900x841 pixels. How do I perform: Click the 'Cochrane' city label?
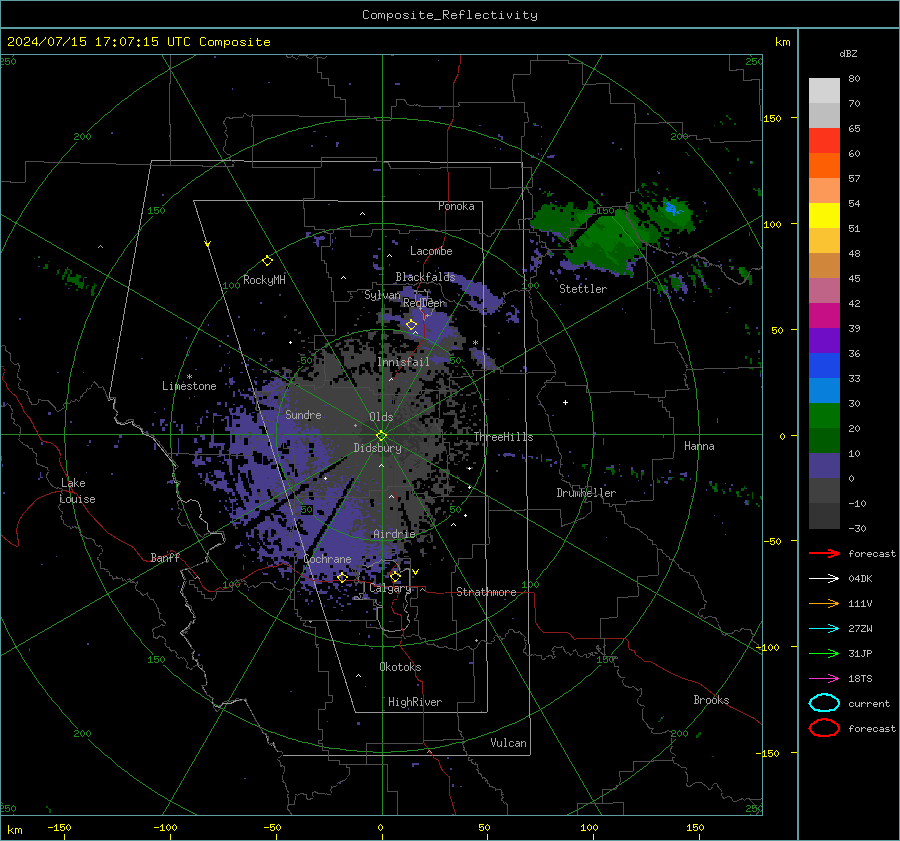tap(327, 559)
